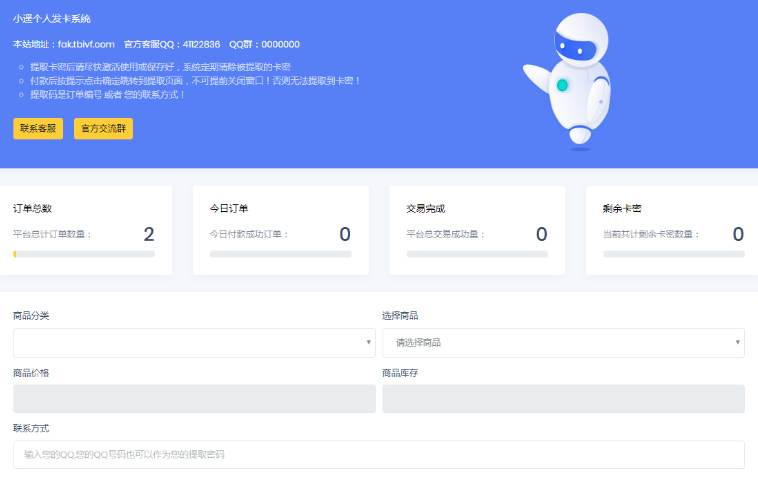Click the 订单总数 count number 2
The image size is (758, 497).
click(149, 235)
